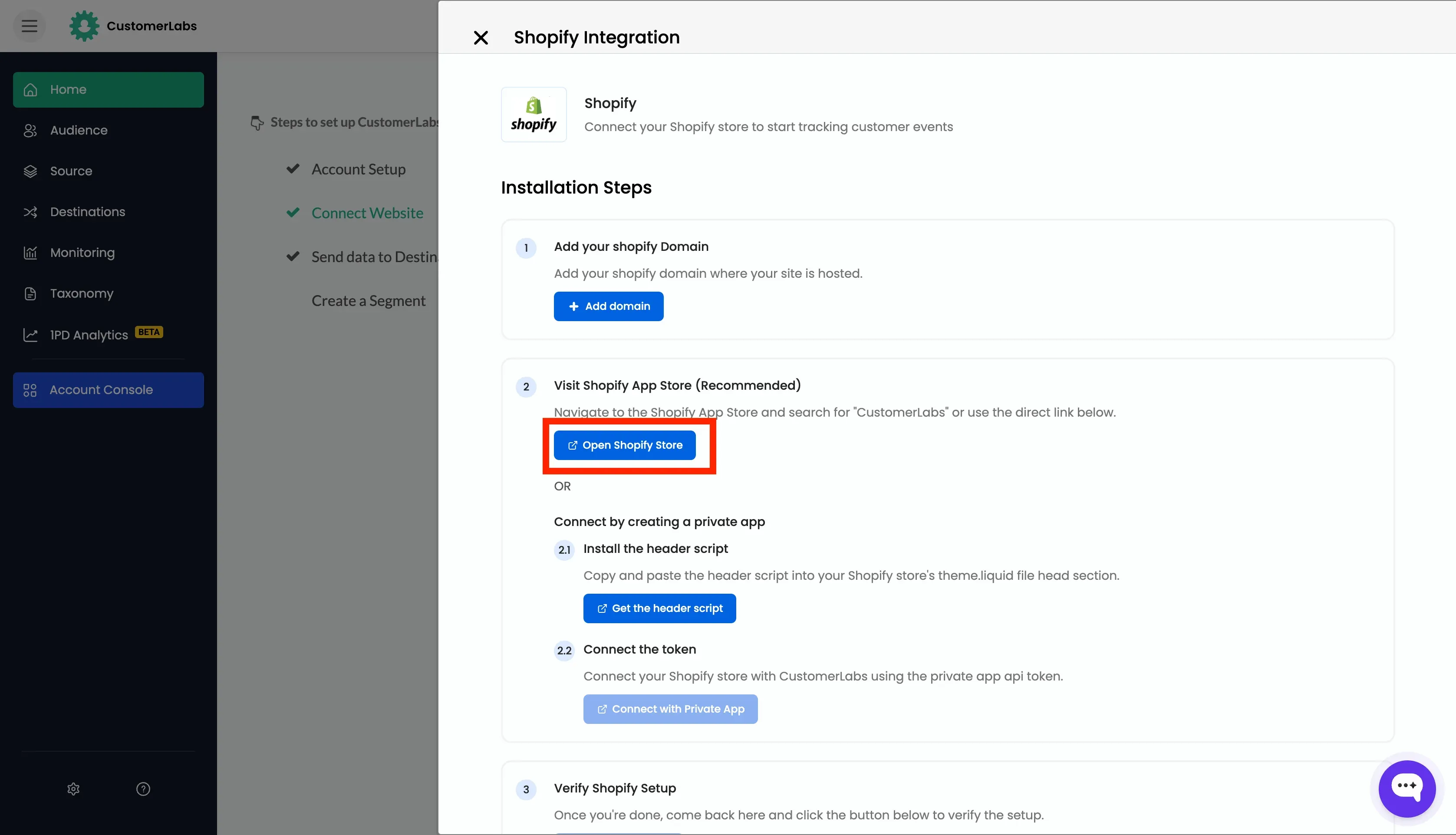Viewport: 1456px width, 835px height.
Task: Click 'Install the header script' title
Action: point(656,549)
